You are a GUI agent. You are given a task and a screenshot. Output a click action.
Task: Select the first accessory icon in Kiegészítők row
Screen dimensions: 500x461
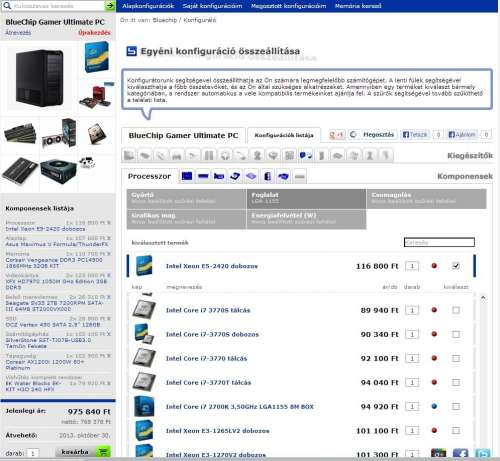(129, 155)
